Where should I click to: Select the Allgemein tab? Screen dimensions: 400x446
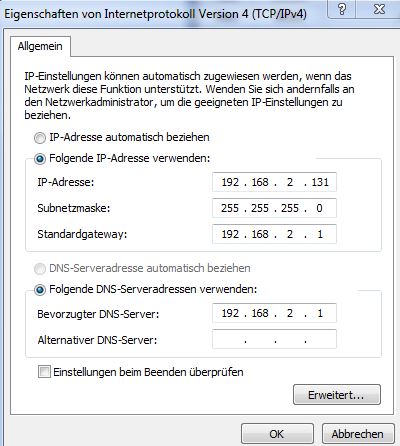tap(40, 46)
